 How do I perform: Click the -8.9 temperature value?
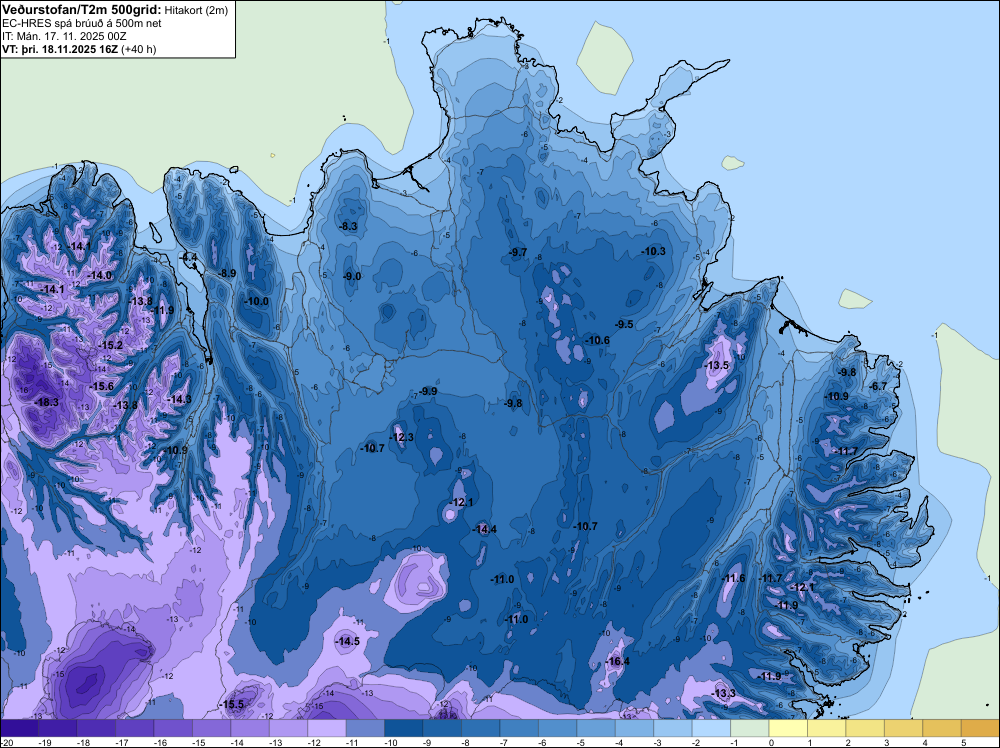tap(227, 273)
